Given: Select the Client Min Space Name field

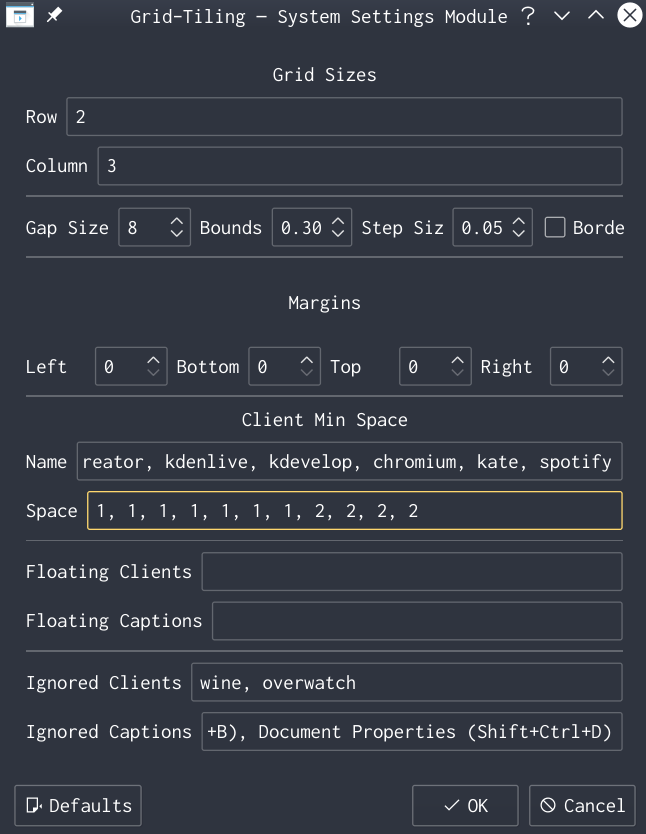Looking at the screenshot, I should point(351,461).
